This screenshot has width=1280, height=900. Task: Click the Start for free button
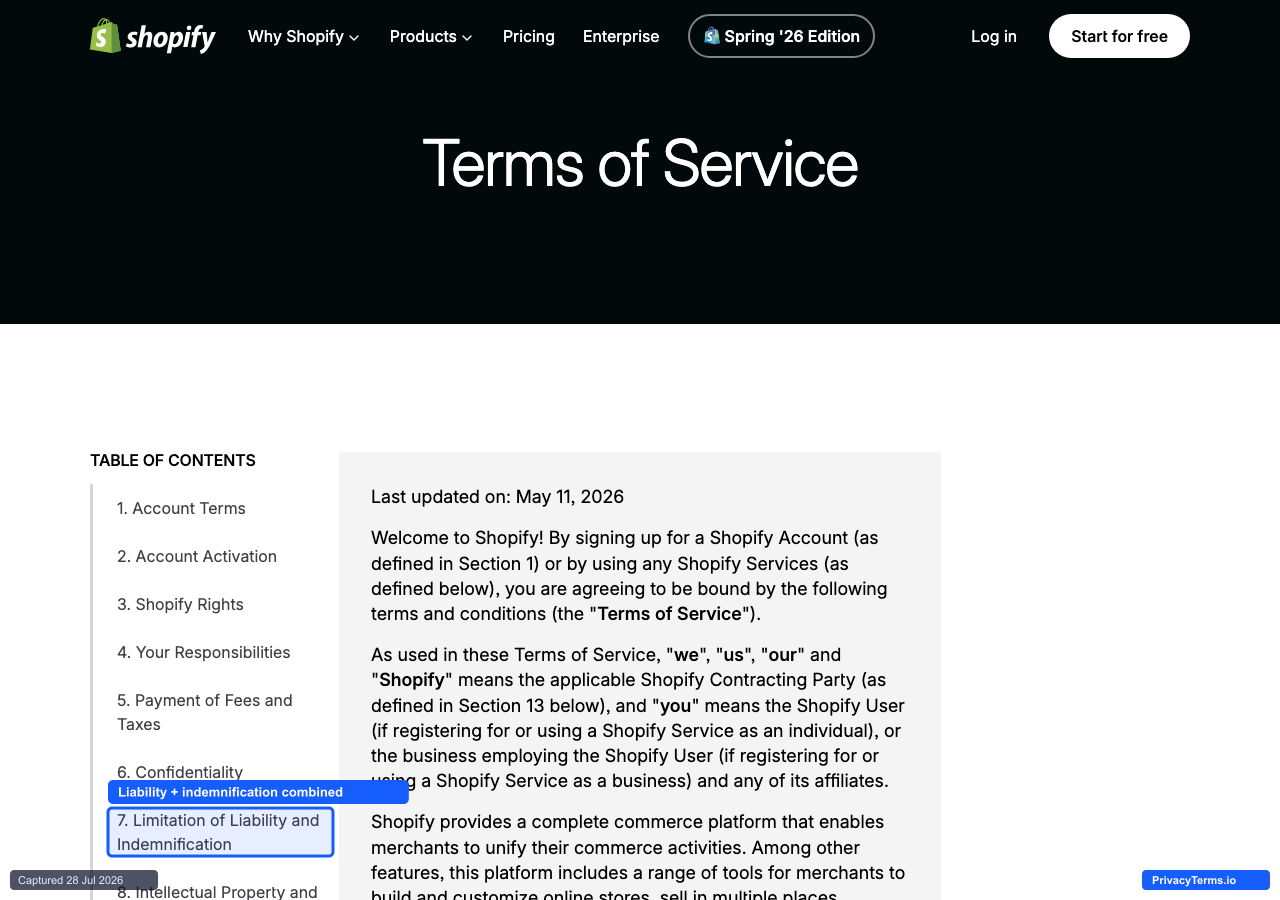coord(1119,36)
